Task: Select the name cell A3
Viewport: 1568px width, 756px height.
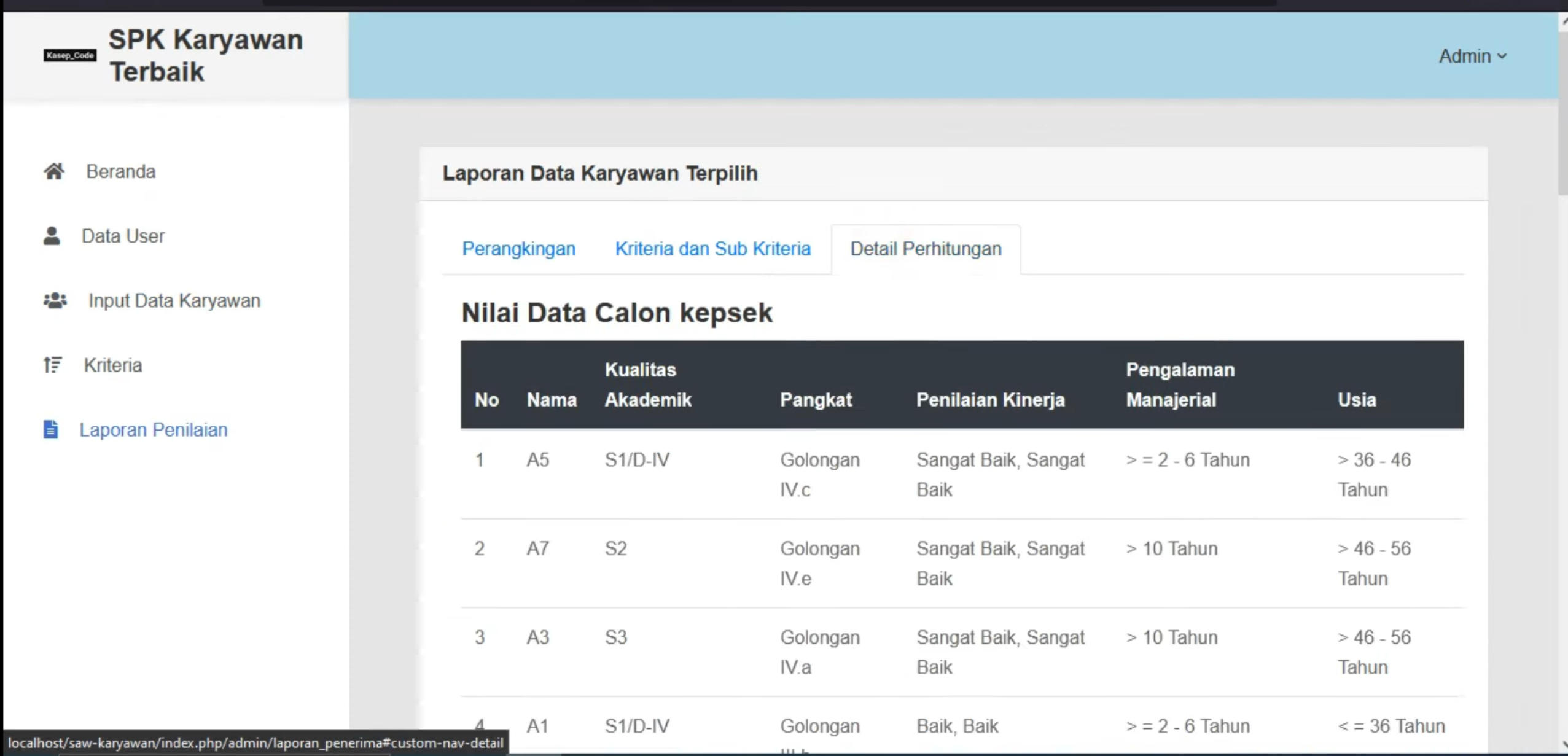Action: tap(538, 637)
